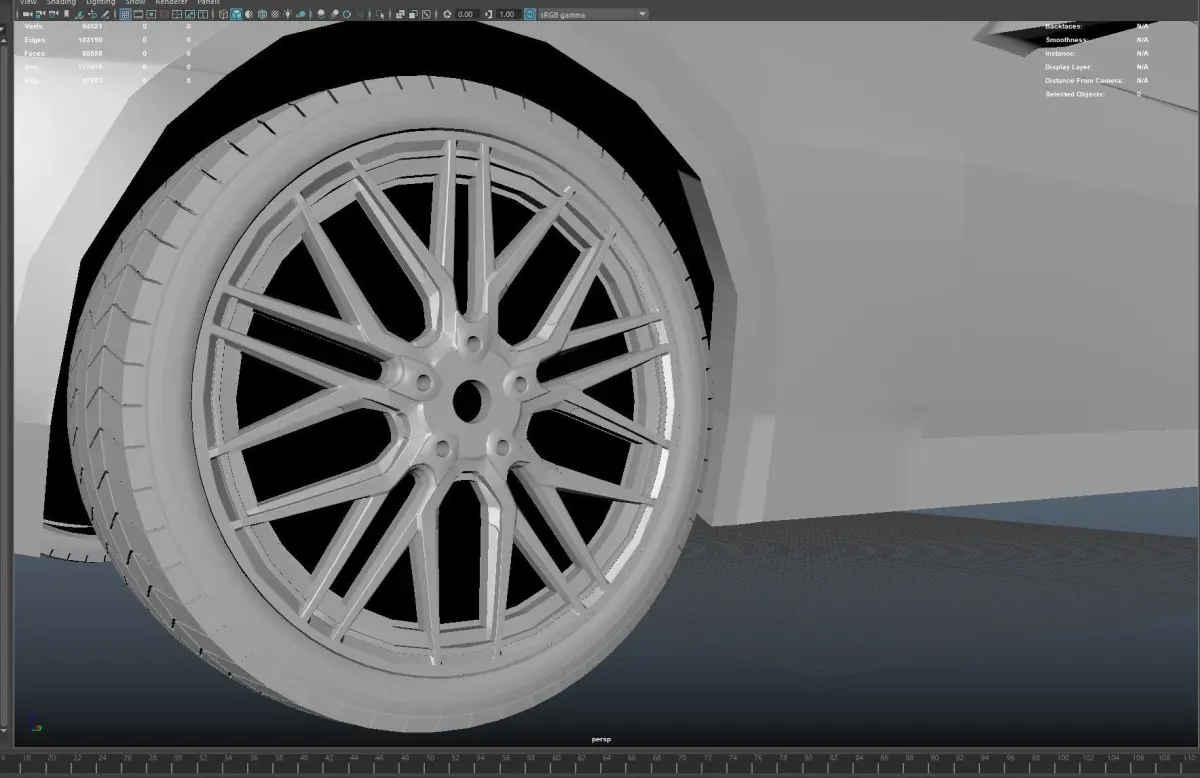
Task: Toggle the Film Gate display
Action: point(137,14)
